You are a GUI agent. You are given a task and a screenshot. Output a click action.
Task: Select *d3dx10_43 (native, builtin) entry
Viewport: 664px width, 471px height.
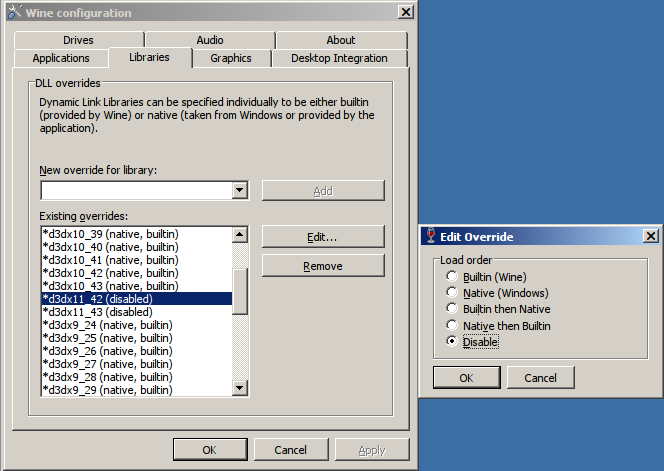[137, 286]
